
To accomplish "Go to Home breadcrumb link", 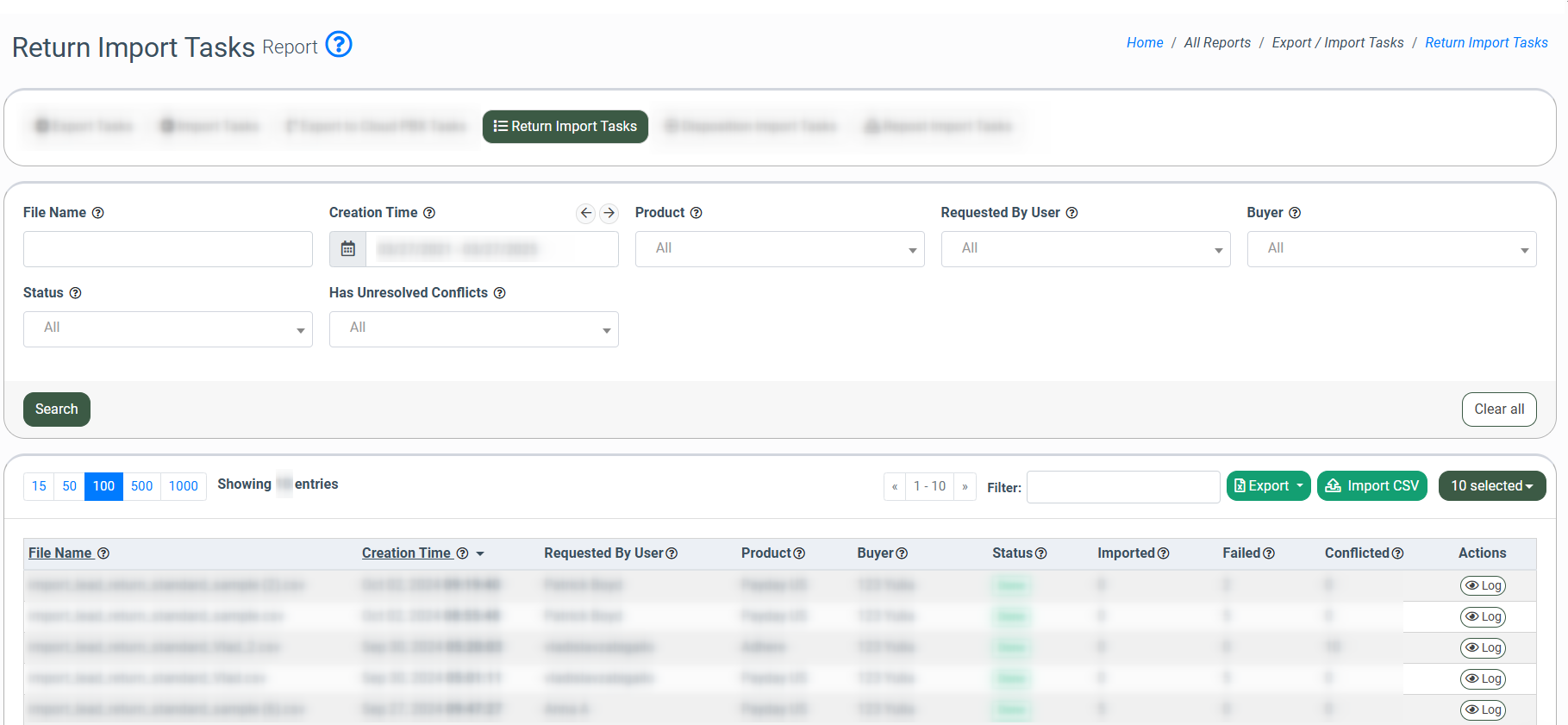I will click(1144, 43).
